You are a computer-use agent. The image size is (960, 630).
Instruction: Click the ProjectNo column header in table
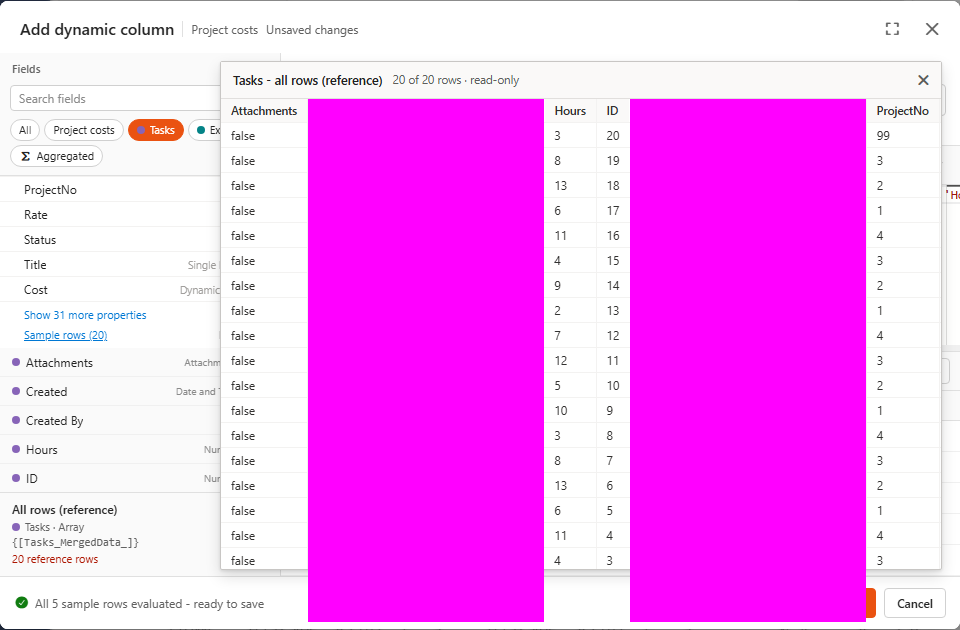[902, 111]
